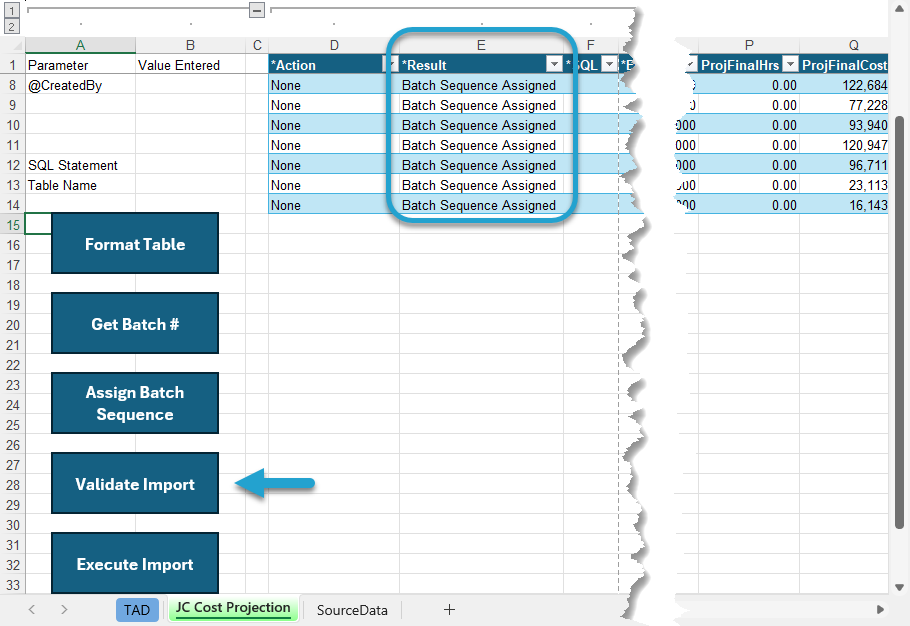Click vertical scrollbar down arrow
The height and width of the screenshot is (626, 910).
tap(900, 587)
